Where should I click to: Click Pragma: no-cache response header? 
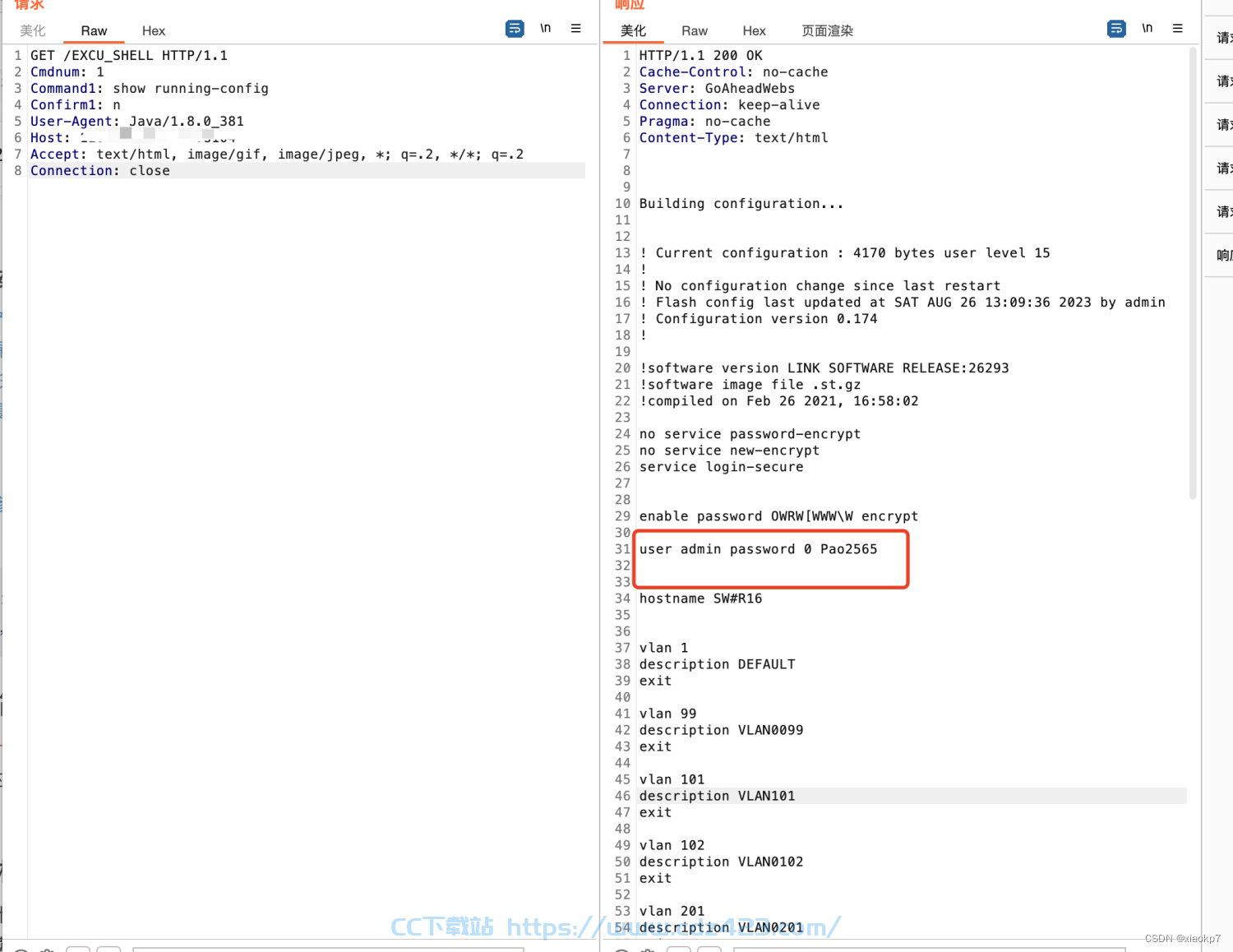(x=705, y=122)
